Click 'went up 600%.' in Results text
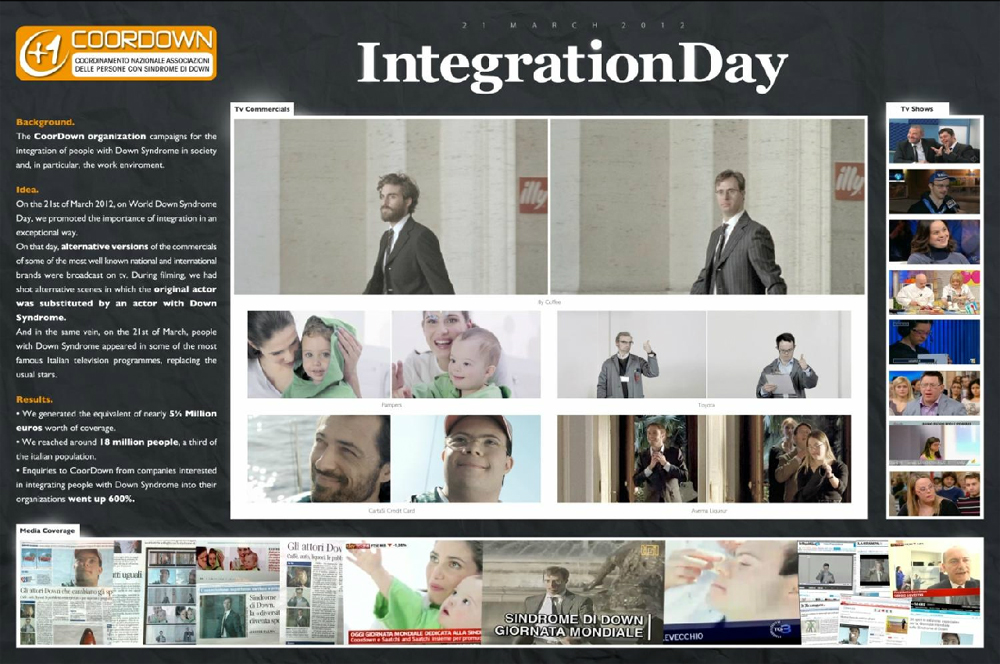This screenshot has height=664, width=1000. click(101, 499)
